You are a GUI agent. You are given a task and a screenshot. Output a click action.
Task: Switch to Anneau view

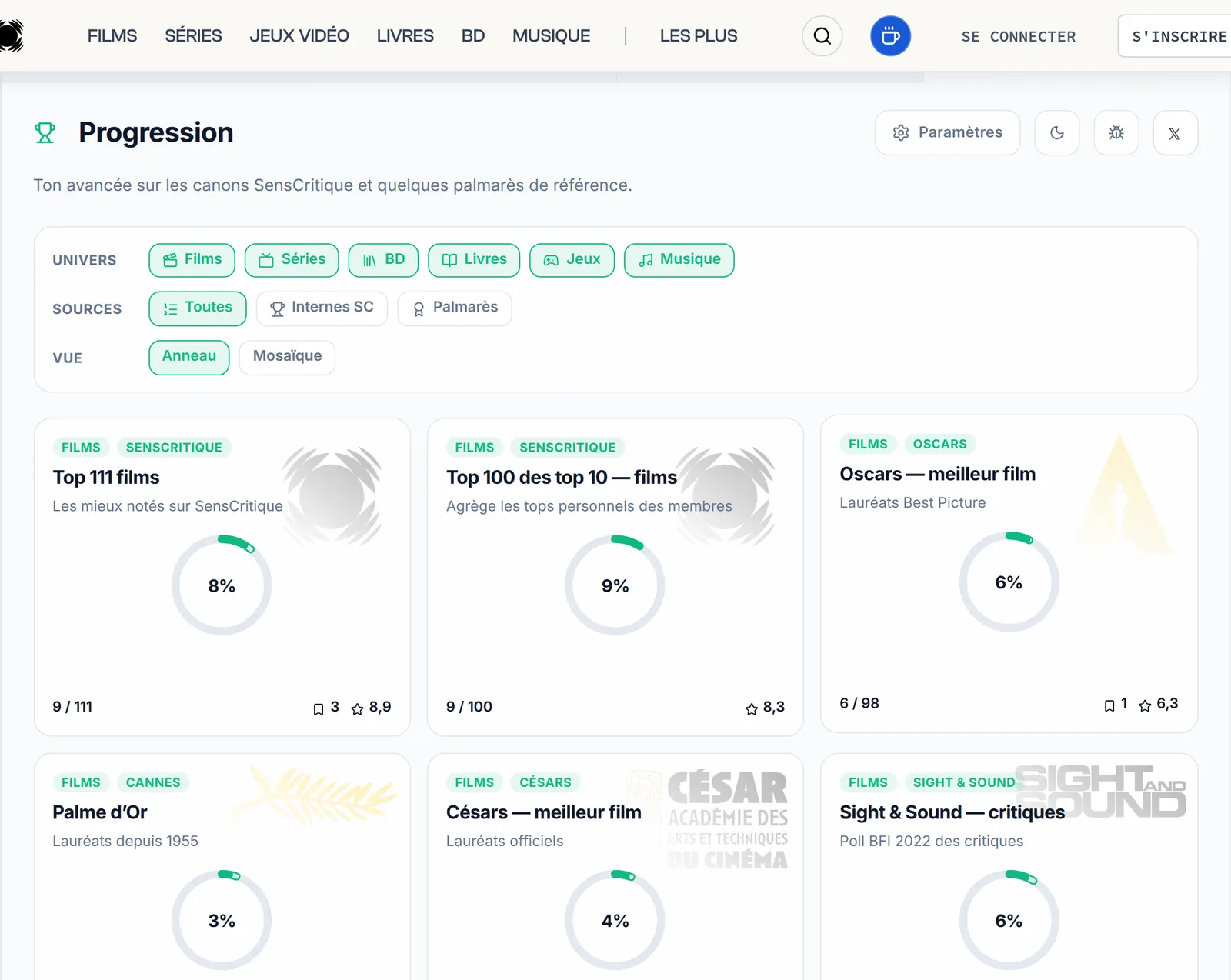[189, 358]
